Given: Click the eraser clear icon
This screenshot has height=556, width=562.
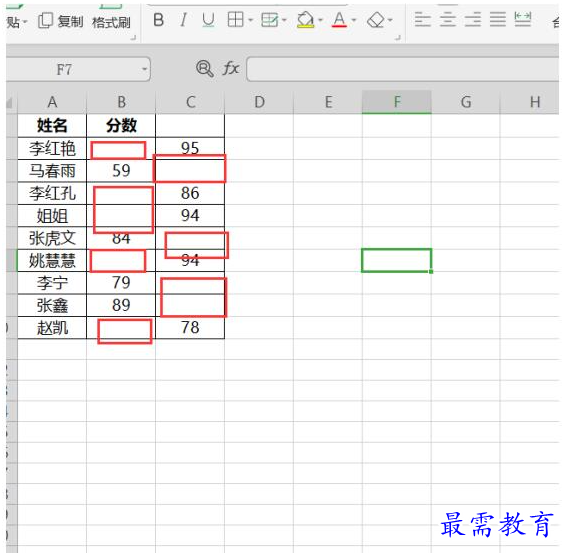Looking at the screenshot, I should pyautogui.click(x=376, y=20).
